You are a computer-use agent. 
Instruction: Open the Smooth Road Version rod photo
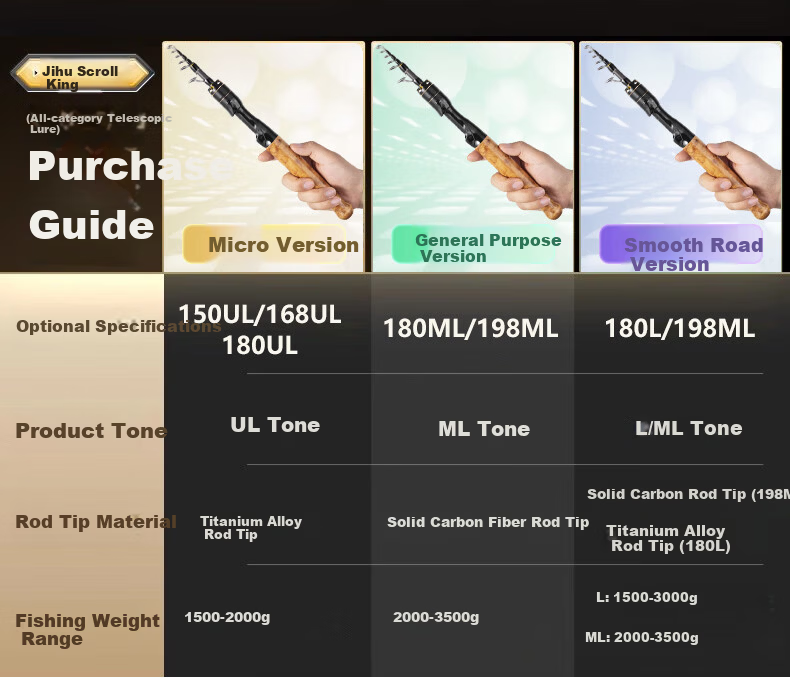tap(681, 157)
